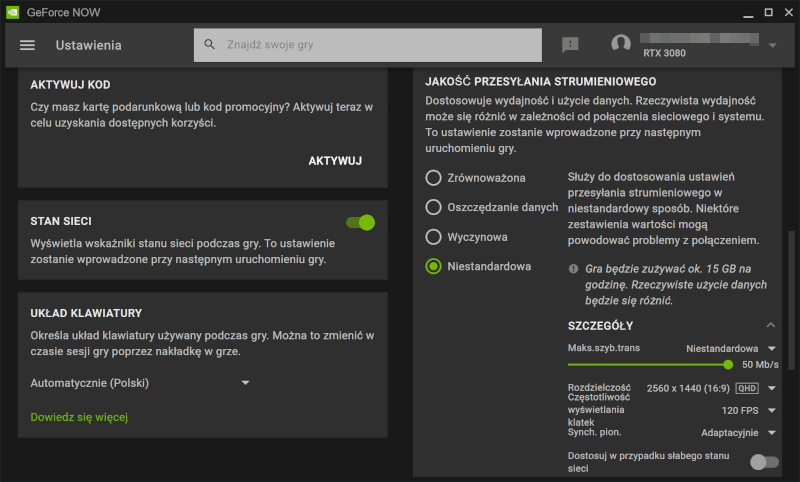
Task: Search in the Znajdź swoje gry field
Action: tap(368, 45)
